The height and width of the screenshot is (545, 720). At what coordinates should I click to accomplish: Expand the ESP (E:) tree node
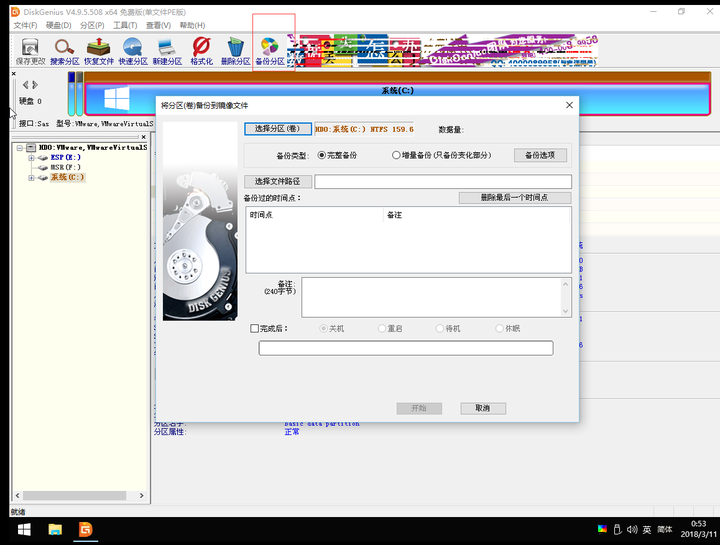coord(31,158)
